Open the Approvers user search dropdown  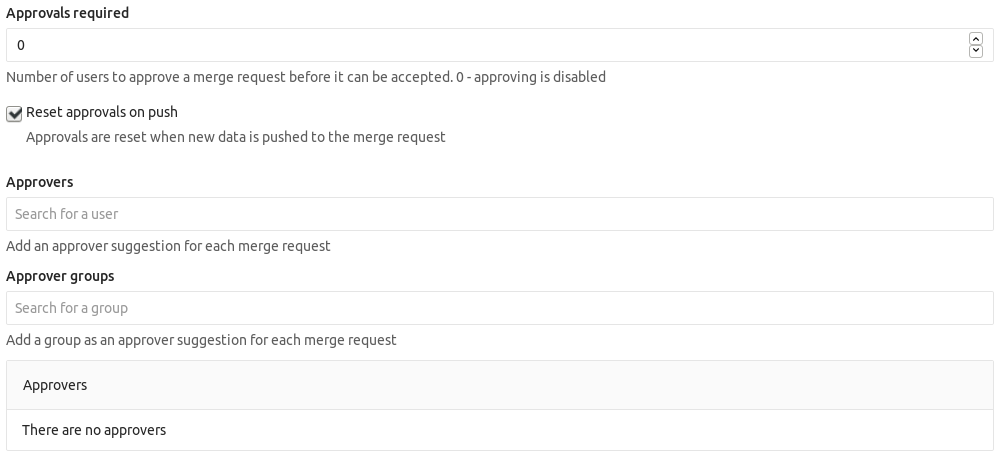[x=499, y=214]
